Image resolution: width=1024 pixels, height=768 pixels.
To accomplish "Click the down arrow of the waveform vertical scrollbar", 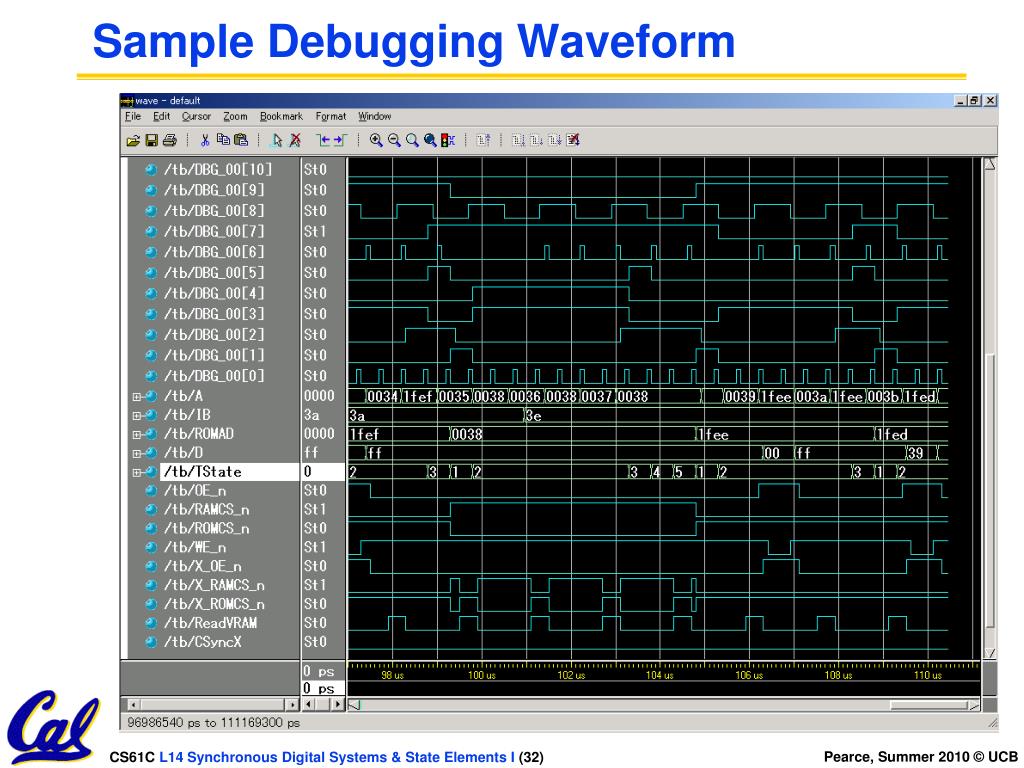I will click(990, 652).
